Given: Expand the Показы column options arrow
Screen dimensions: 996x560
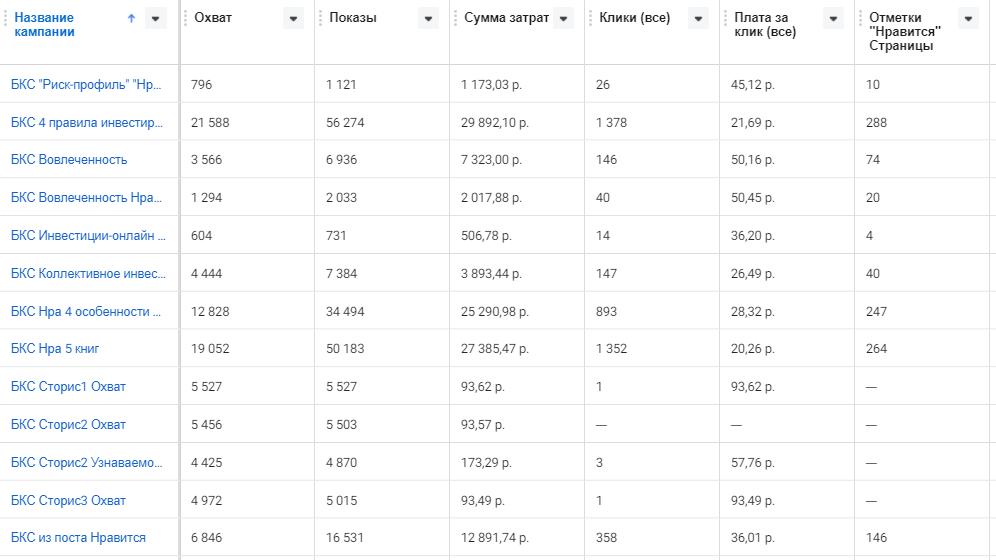Looking at the screenshot, I should [428, 18].
